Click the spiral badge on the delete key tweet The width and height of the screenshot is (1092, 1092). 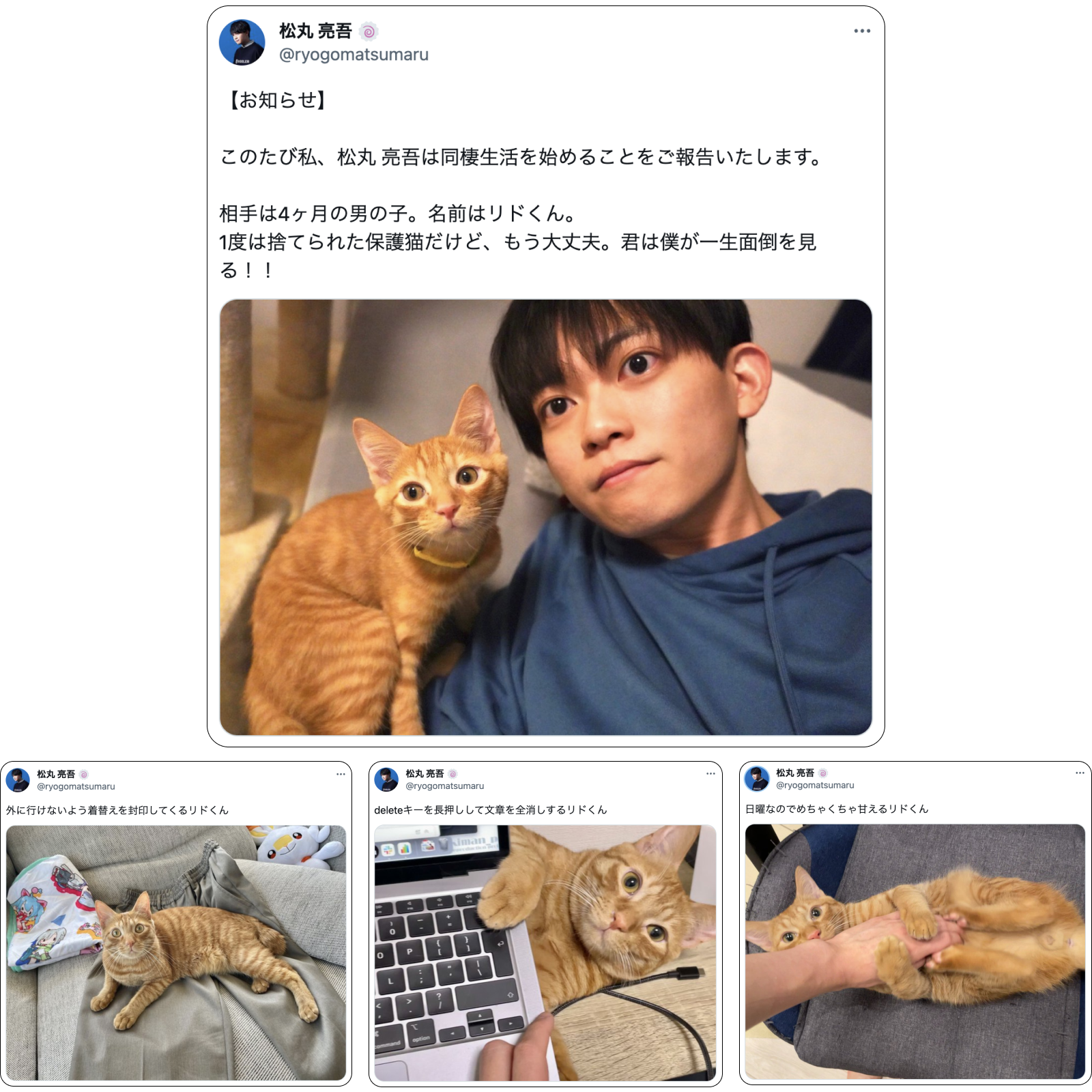[452, 774]
